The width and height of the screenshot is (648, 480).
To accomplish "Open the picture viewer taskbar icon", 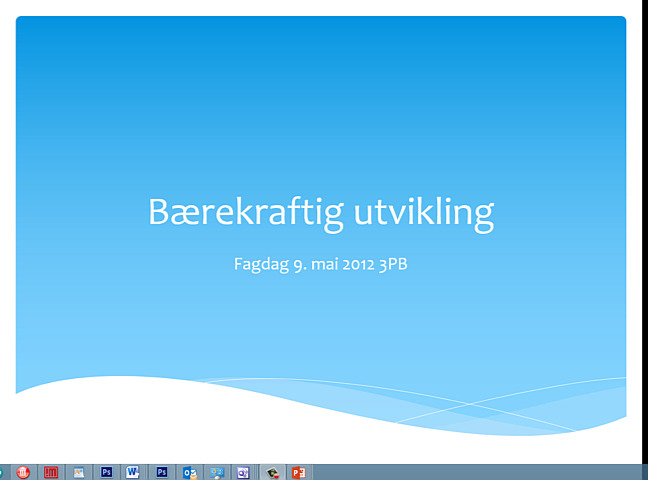I will [78, 472].
